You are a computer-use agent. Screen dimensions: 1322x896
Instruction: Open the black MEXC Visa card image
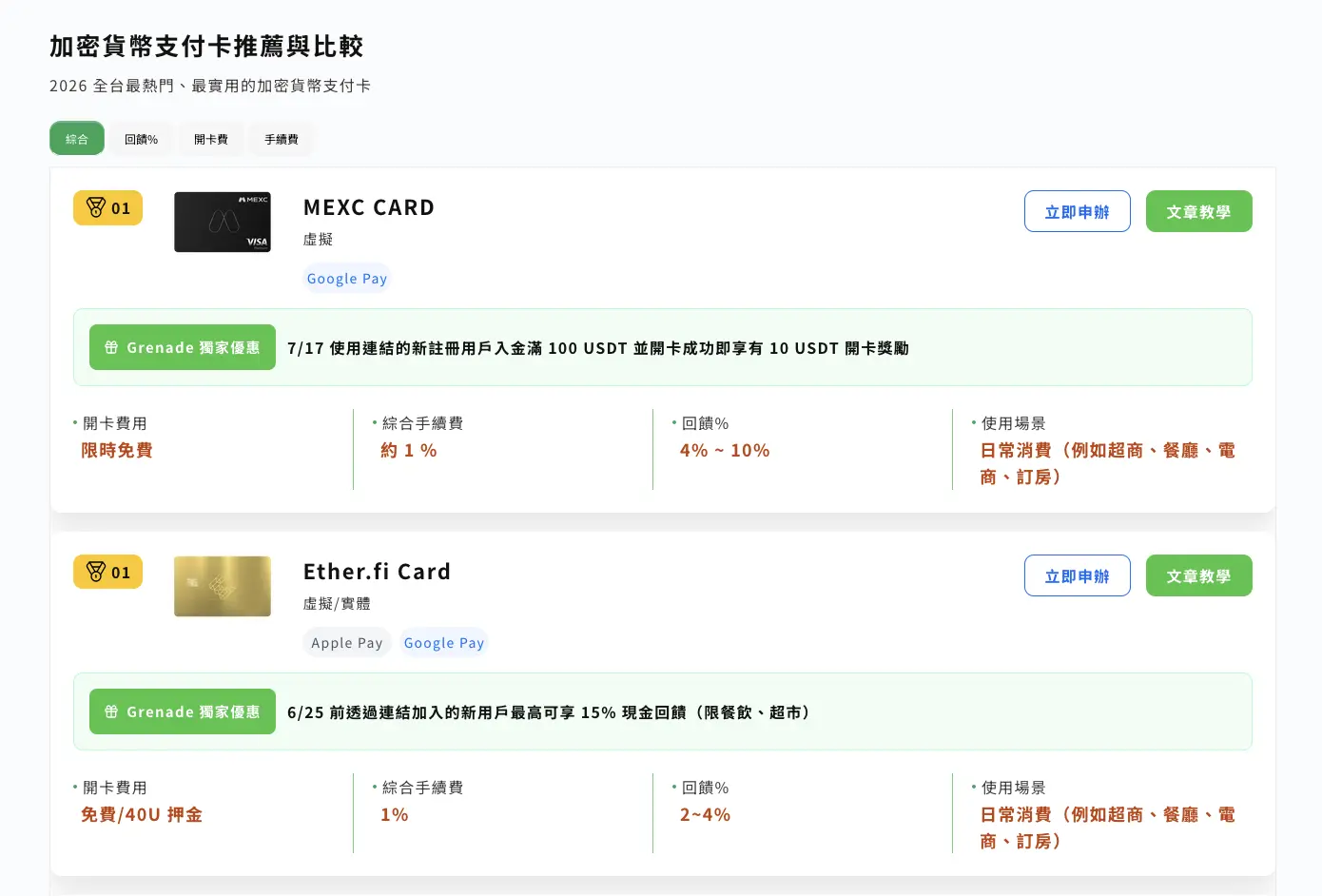[223, 223]
